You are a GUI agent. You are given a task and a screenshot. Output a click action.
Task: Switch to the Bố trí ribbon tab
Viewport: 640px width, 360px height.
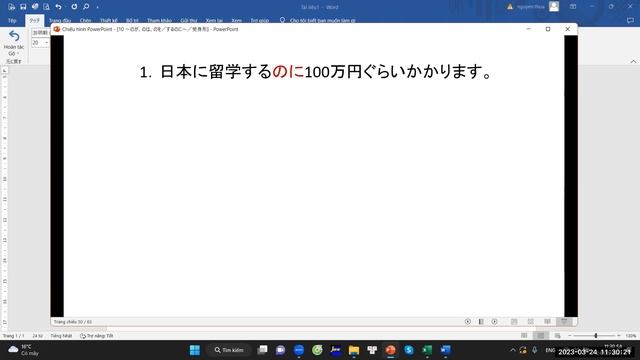pyautogui.click(x=132, y=20)
